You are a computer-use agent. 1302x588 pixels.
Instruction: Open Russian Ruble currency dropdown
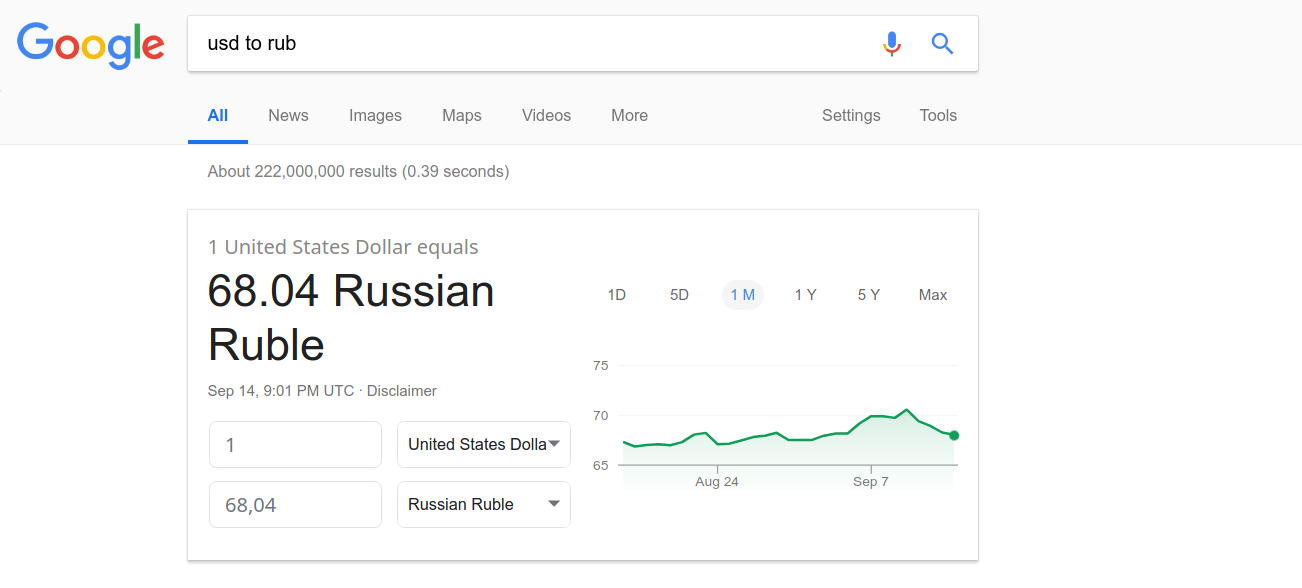(x=484, y=504)
